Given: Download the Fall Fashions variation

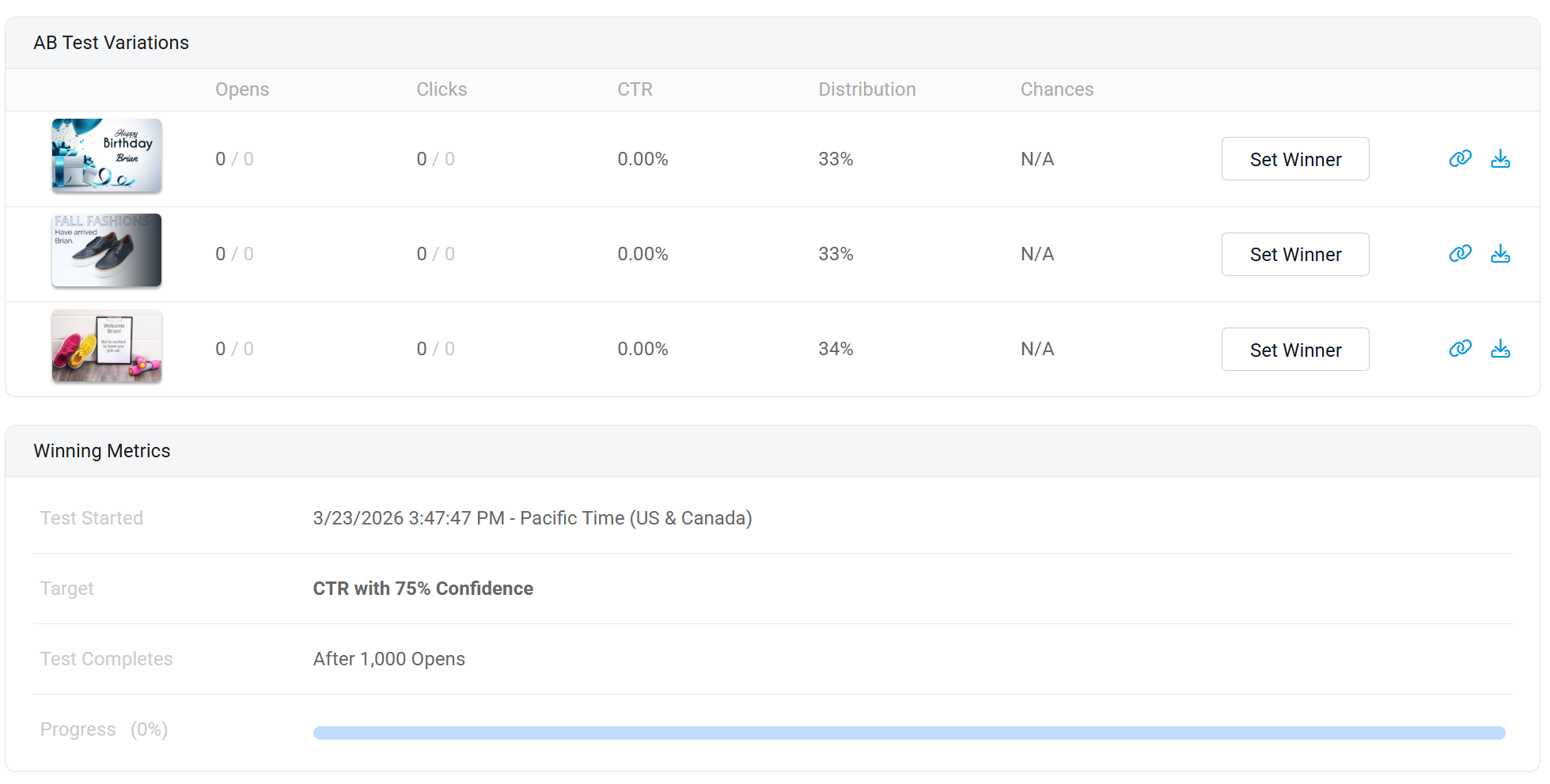Looking at the screenshot, I should coord(1500,254).
